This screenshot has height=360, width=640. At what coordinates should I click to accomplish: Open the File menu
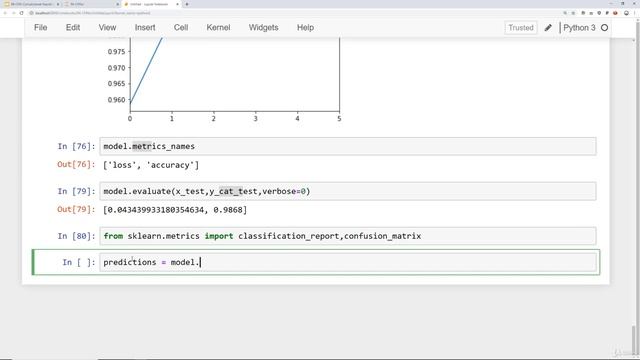[x=40, y=27]
